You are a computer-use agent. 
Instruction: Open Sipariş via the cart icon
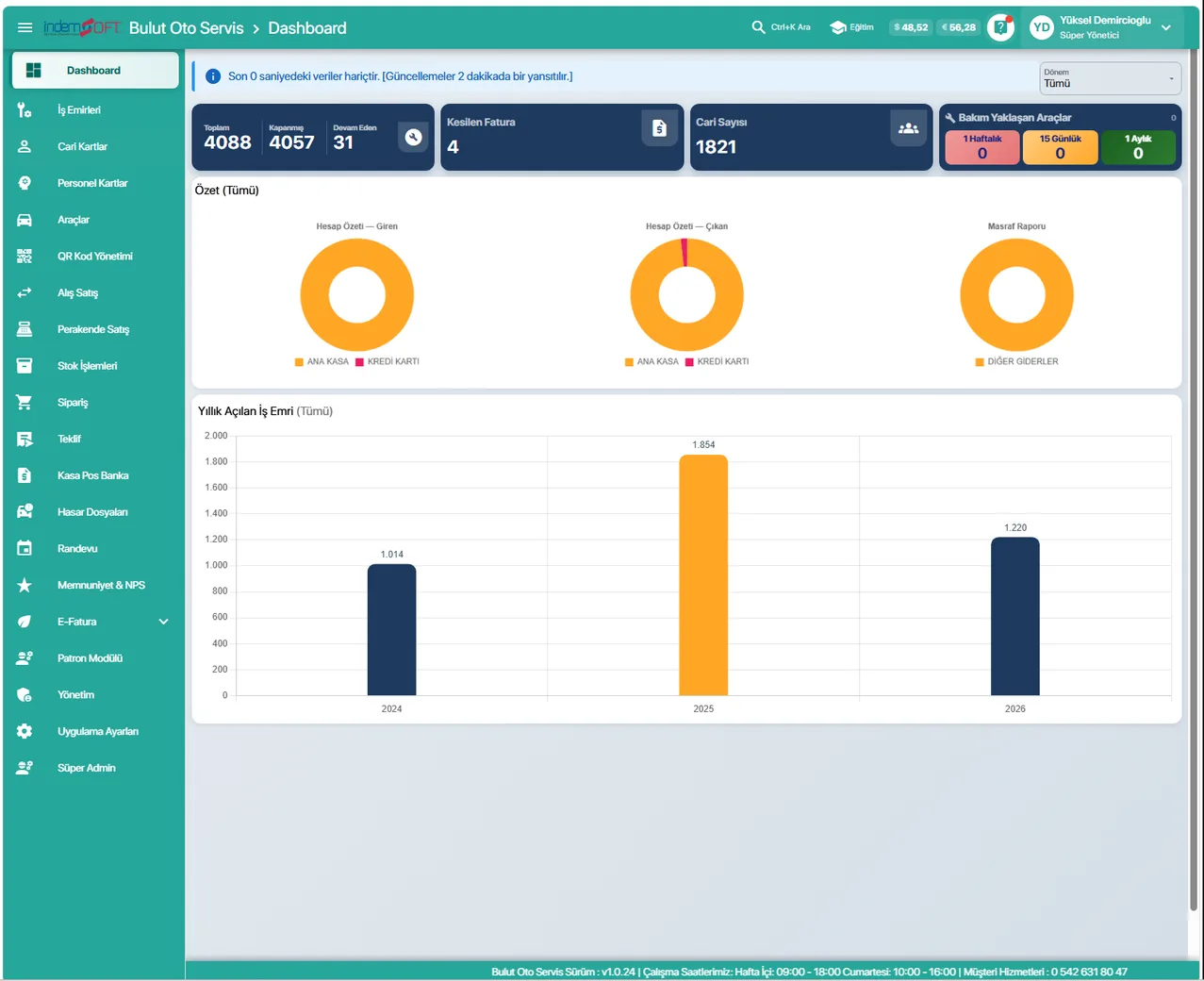(25, 403)
